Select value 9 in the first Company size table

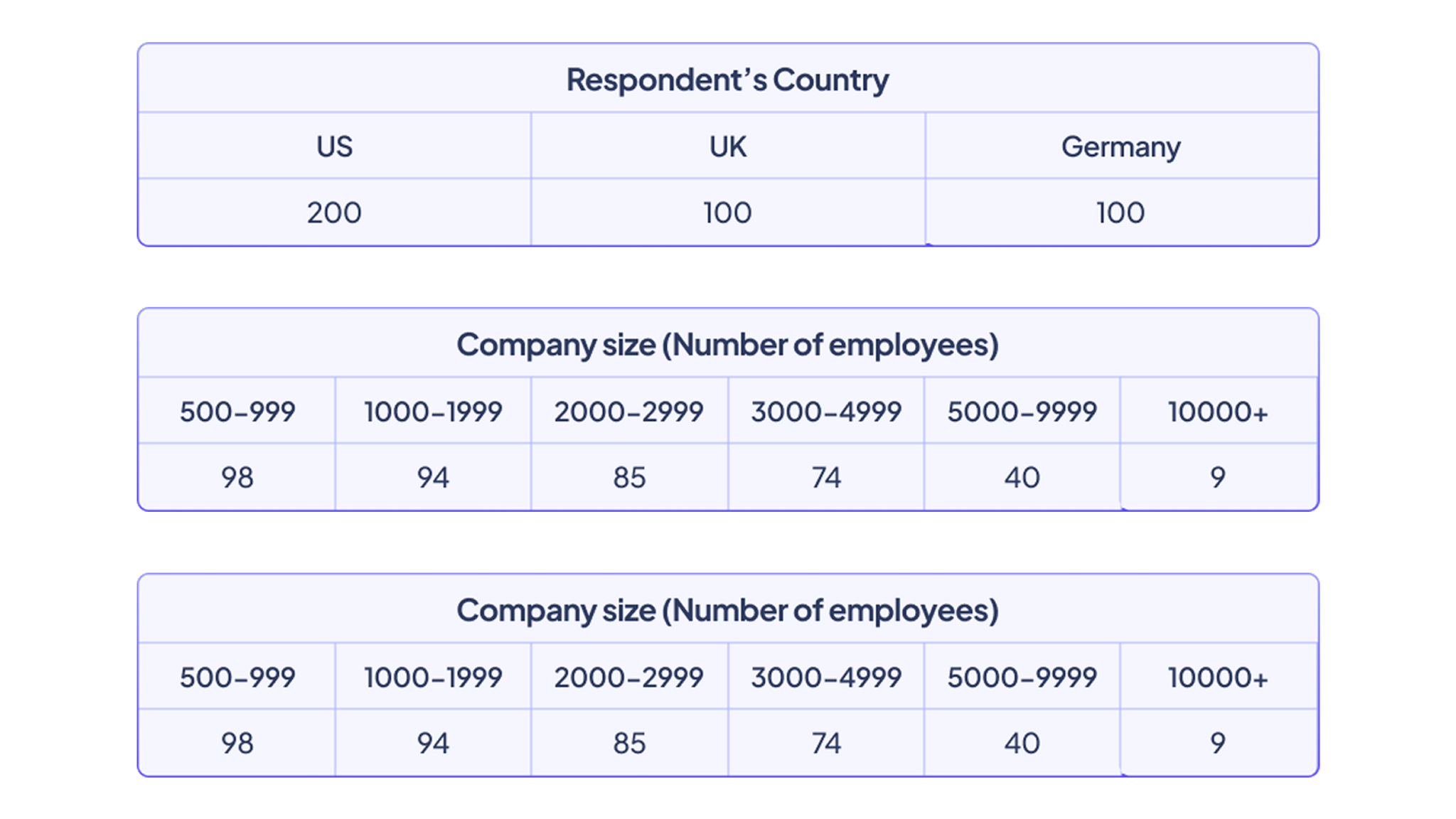(x=1218, y=477)
